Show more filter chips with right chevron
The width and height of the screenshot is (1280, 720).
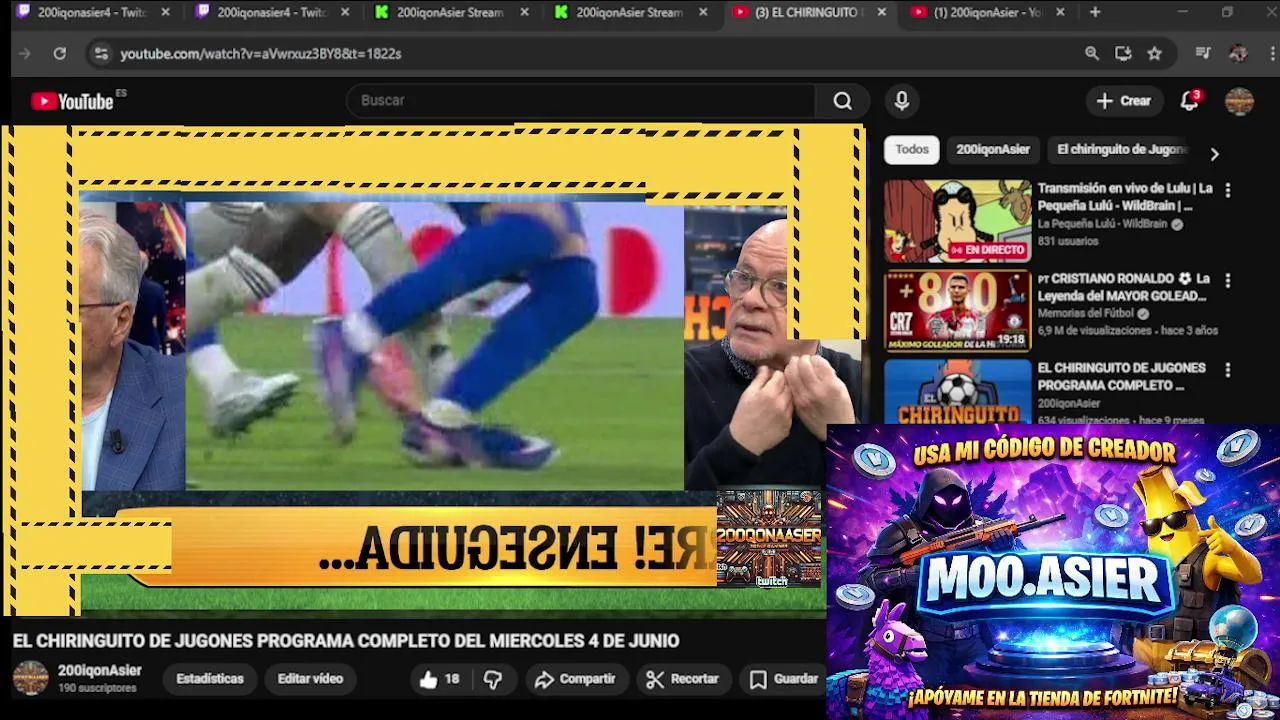1214,154
